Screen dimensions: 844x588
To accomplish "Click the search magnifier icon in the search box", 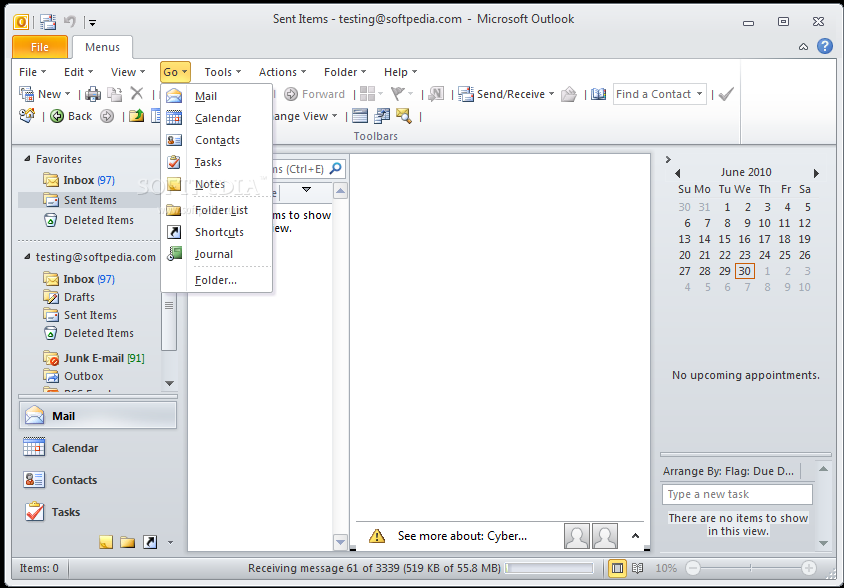I will [x=335, y=169].
